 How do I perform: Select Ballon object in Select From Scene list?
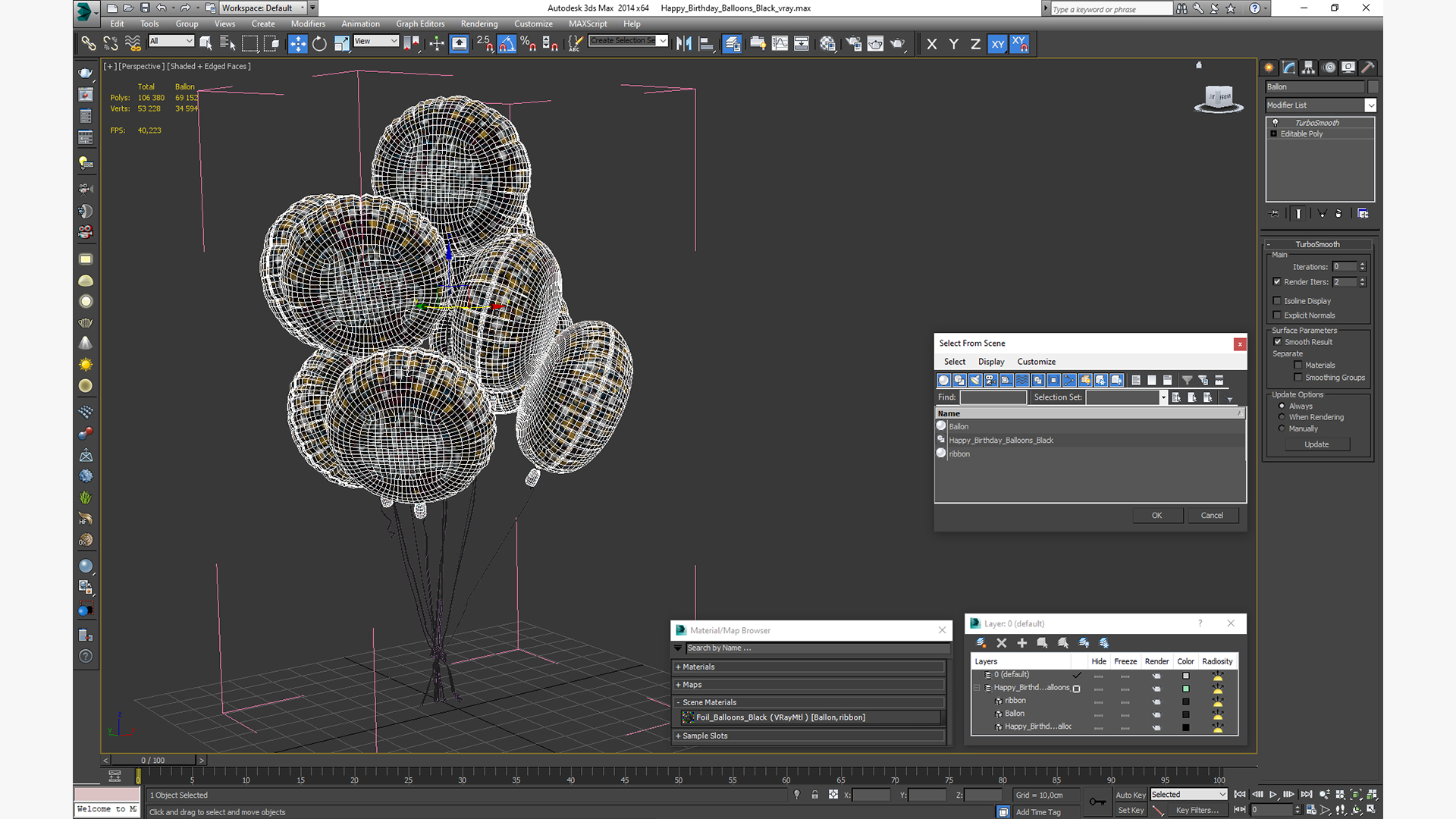pos(958,425)
